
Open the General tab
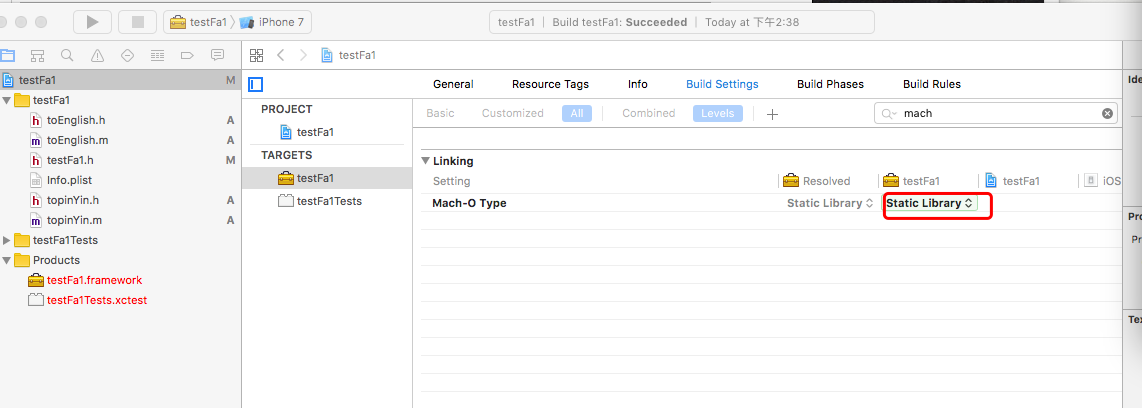tap(453, 85)
